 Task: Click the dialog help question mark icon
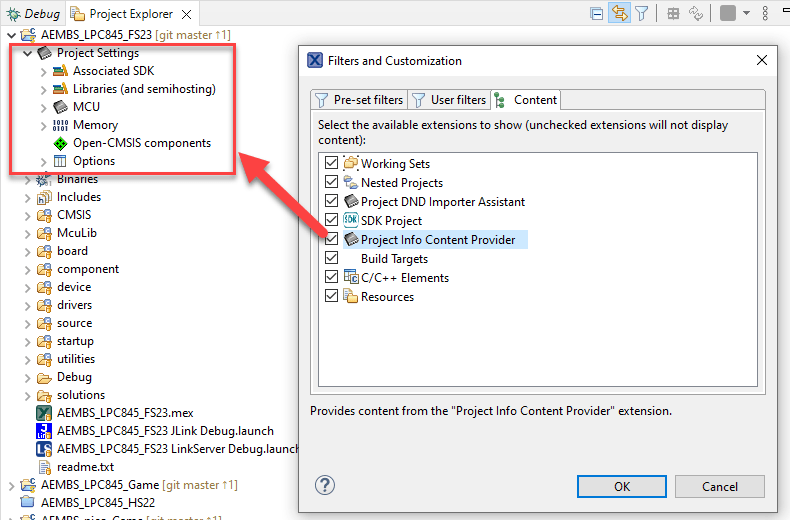(x=325, y=485)
